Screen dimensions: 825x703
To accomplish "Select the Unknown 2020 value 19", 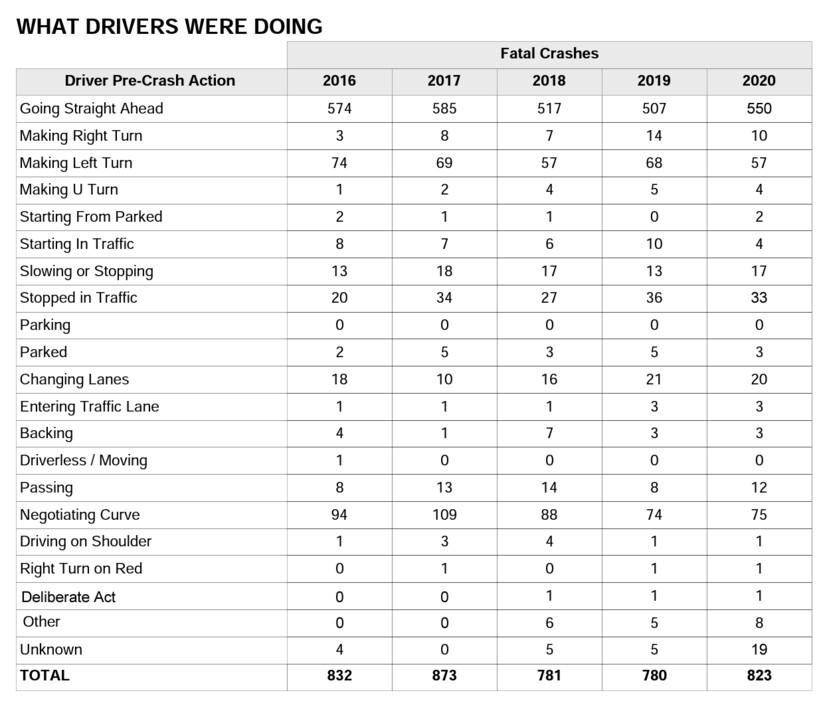I will point(759,649).
